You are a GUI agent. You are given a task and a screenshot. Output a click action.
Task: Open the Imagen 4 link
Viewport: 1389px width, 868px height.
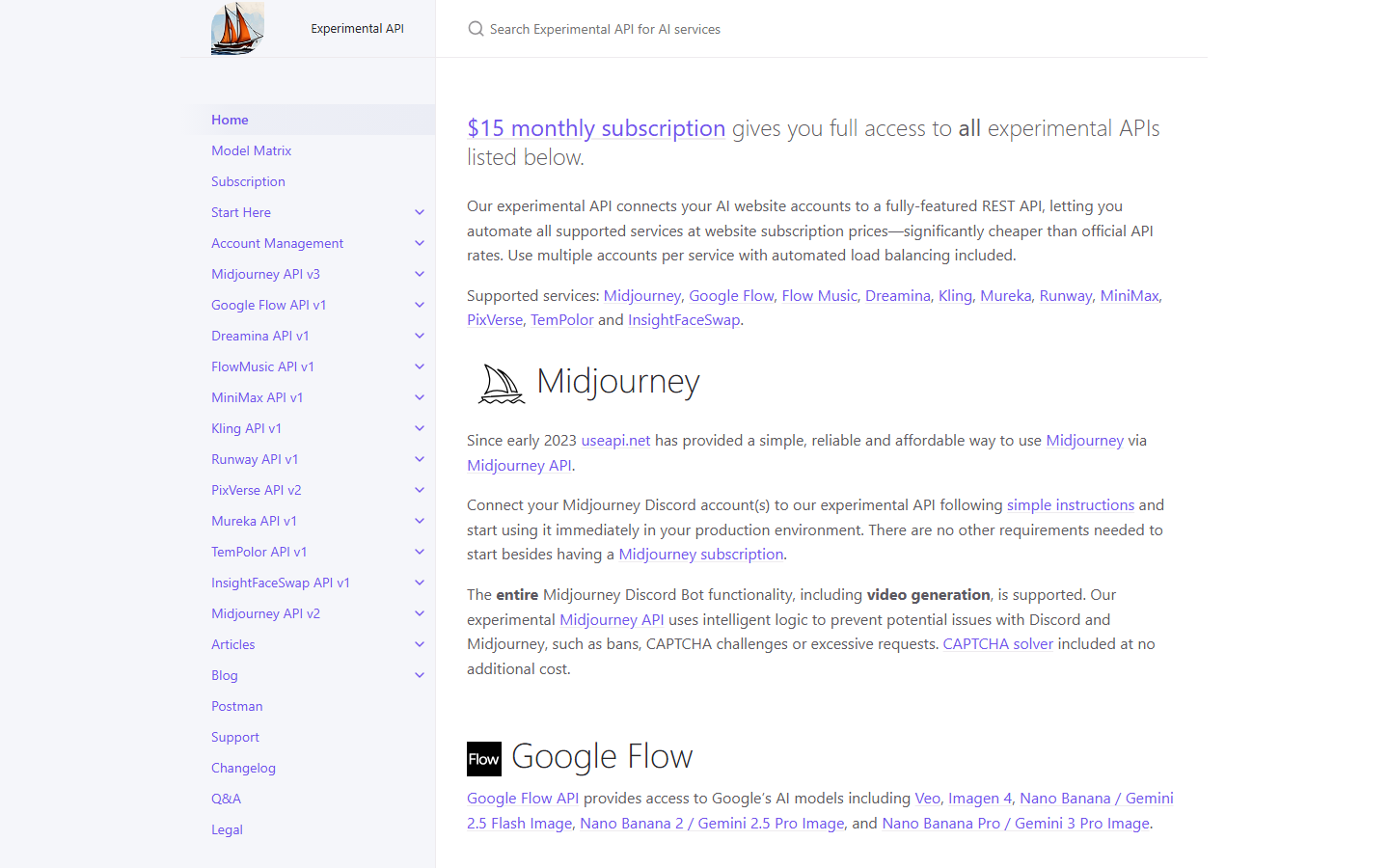point(980,799)
